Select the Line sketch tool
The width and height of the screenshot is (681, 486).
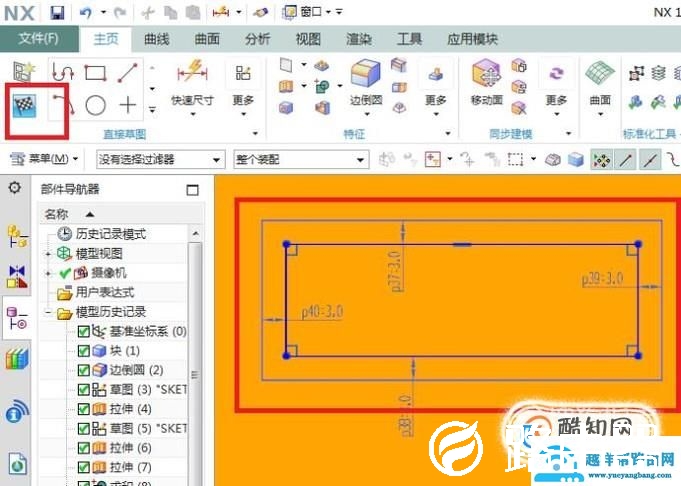128,73
